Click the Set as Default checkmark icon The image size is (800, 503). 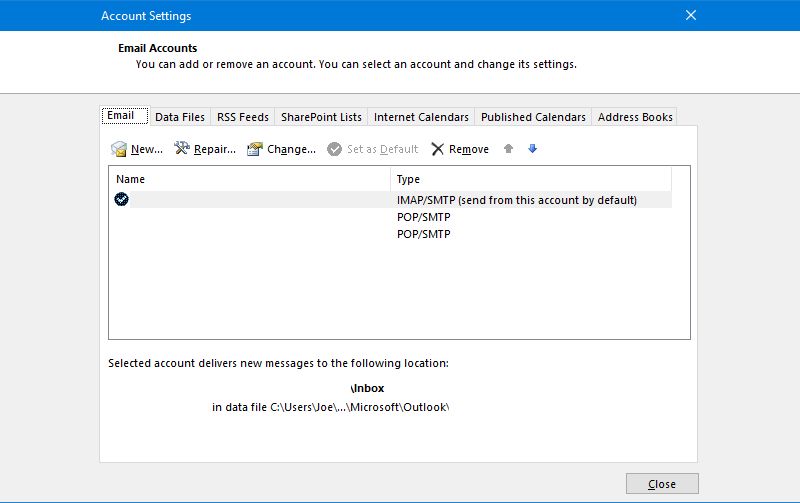(x=335, y=149)
